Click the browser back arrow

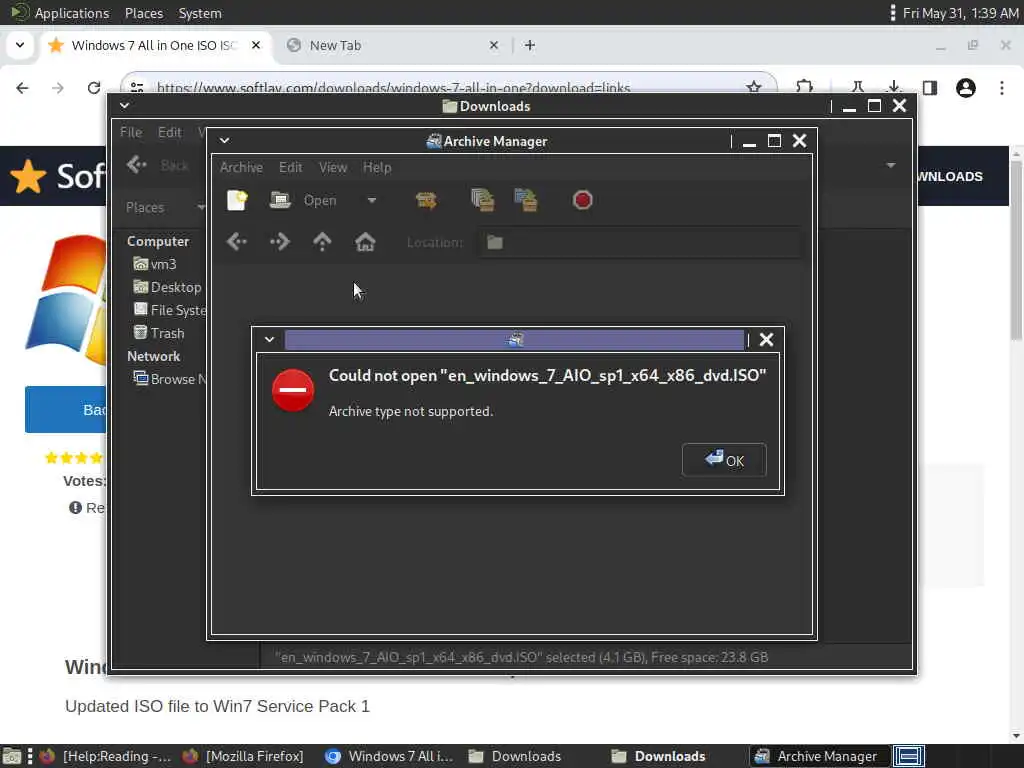(x=22, y=88)
